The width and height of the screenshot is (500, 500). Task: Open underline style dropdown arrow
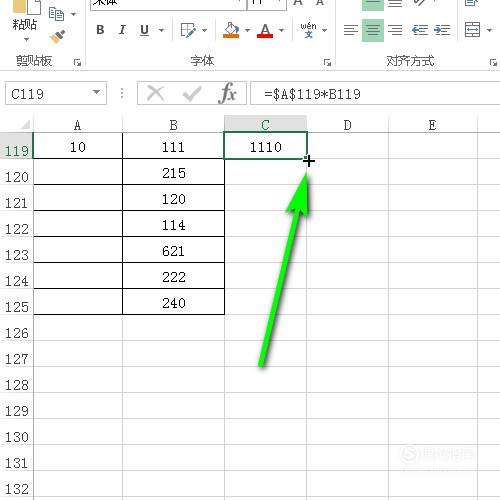point(161,30)
